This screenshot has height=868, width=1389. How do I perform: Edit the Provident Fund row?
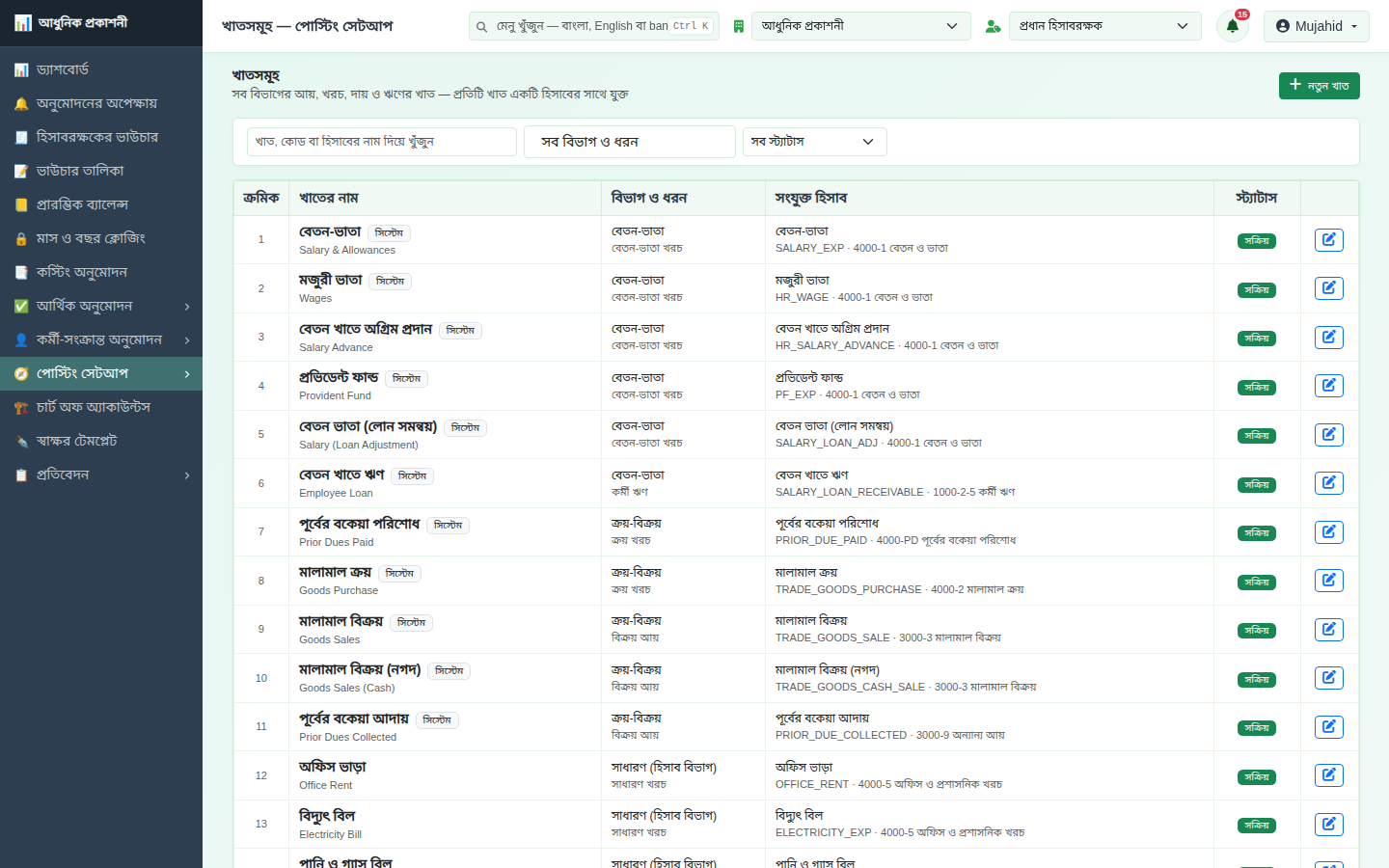click(x=1328, y=386)
